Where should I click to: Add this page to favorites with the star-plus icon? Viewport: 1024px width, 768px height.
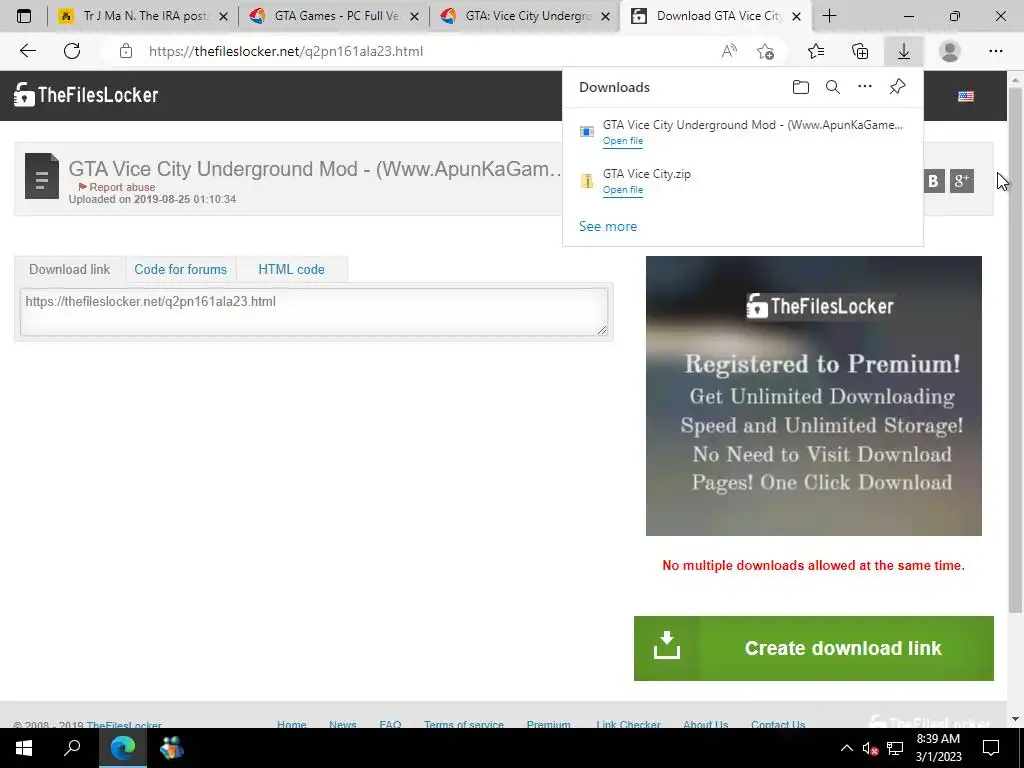pyautogui.click(x=765, y=51)
